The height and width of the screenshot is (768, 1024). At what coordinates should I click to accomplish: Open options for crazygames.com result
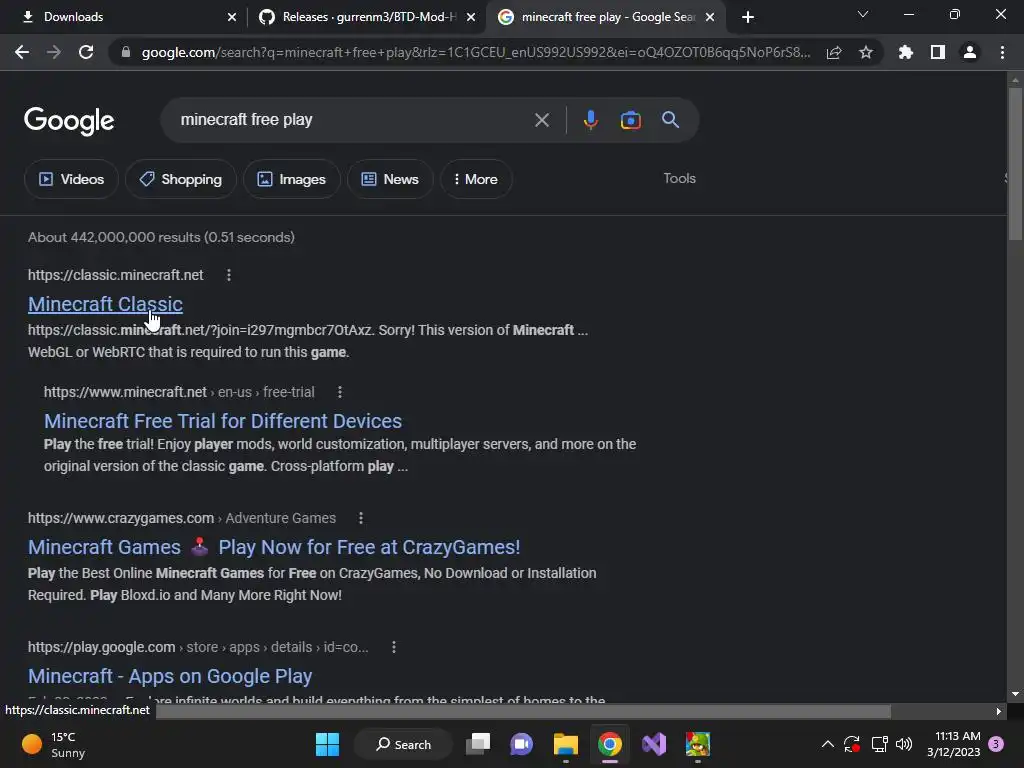coord(361,518)
